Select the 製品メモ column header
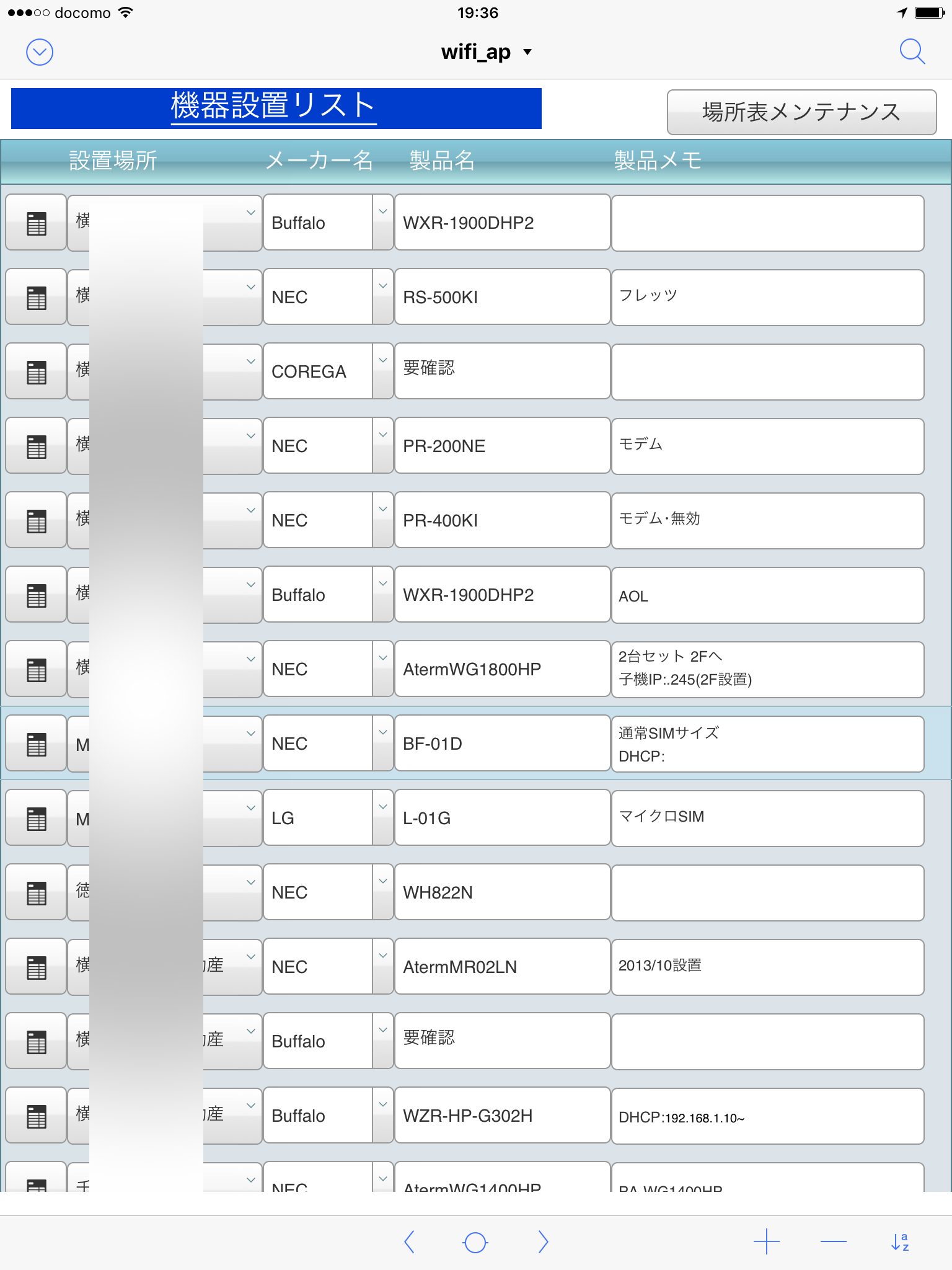 657,161
